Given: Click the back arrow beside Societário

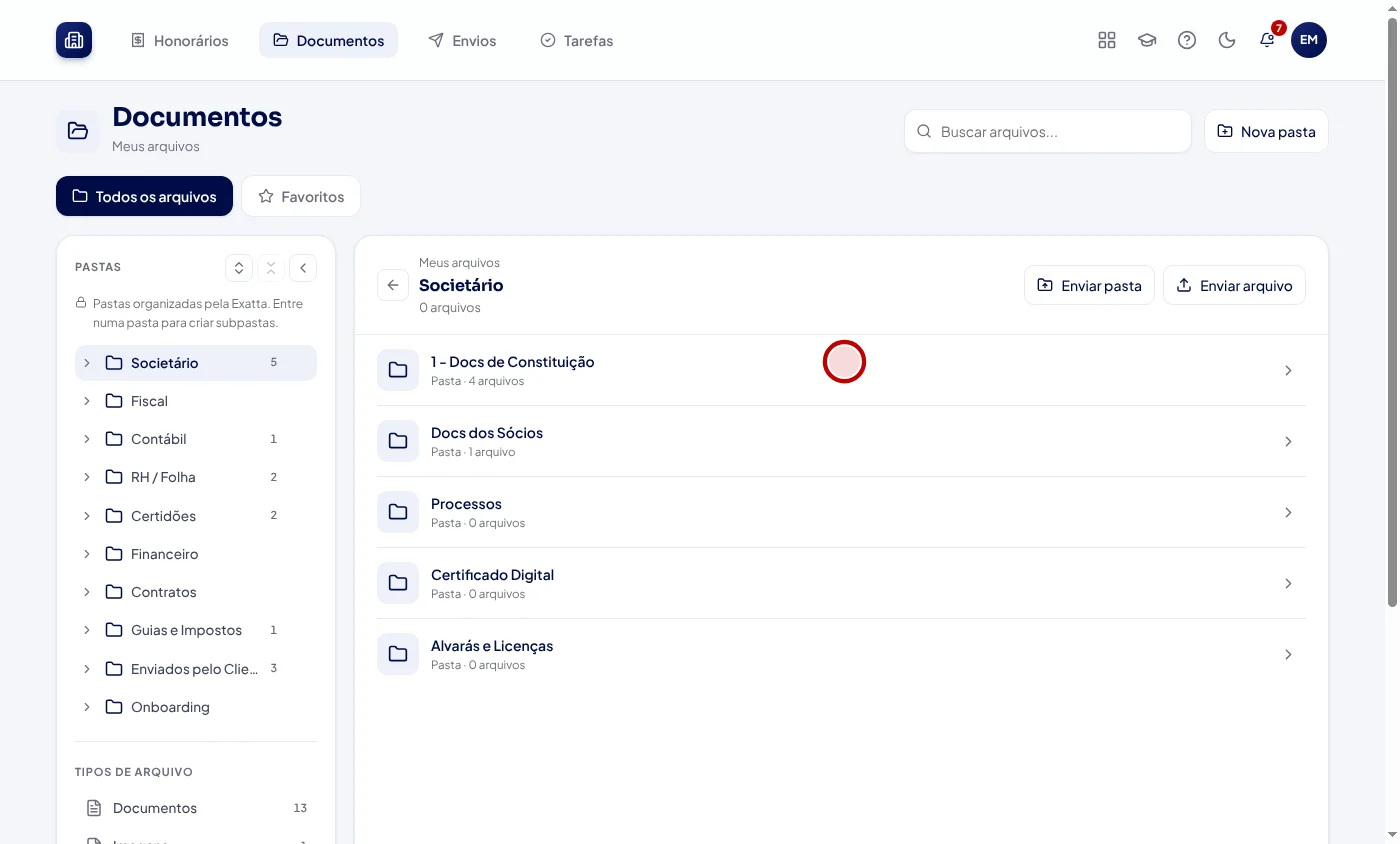Looking at the screenshot, I should [x=393, y=285].
